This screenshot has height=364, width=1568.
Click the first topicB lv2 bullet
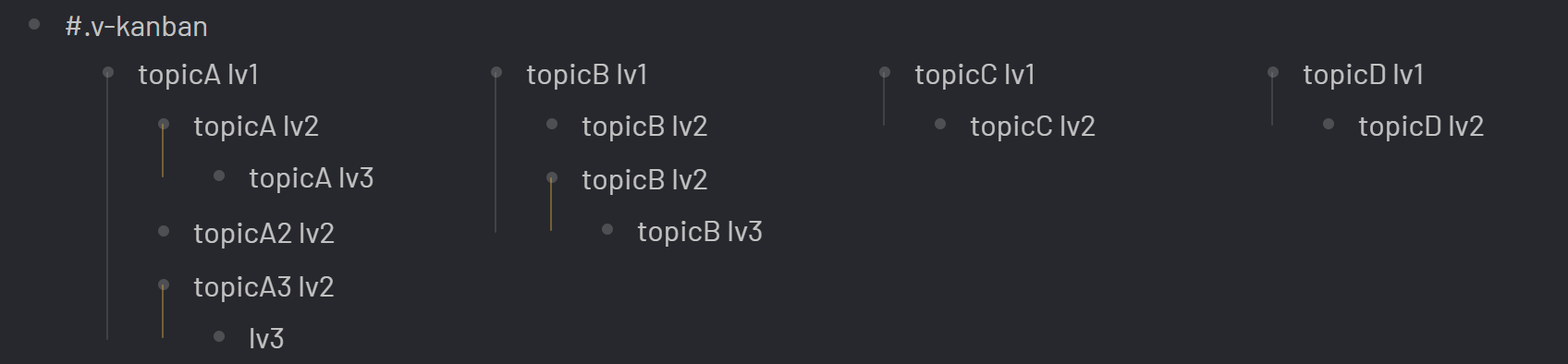(552, 124)
